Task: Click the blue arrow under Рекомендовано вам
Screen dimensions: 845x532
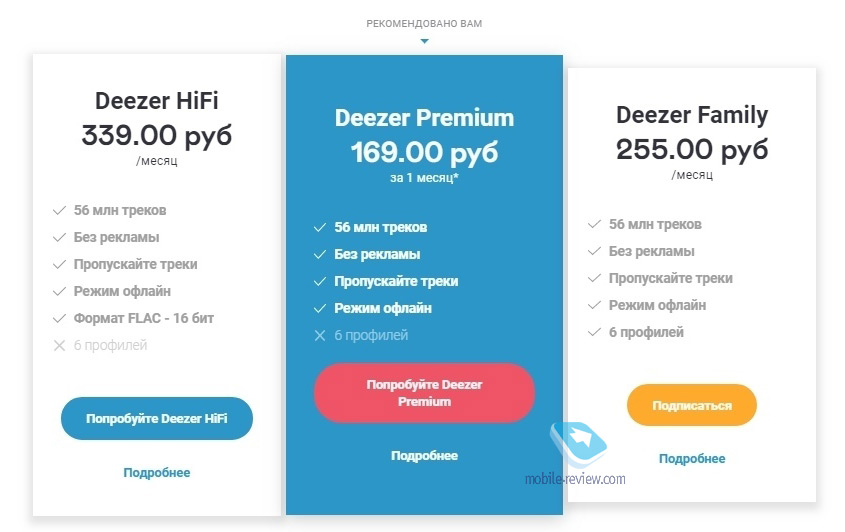Action: point(425,41)
